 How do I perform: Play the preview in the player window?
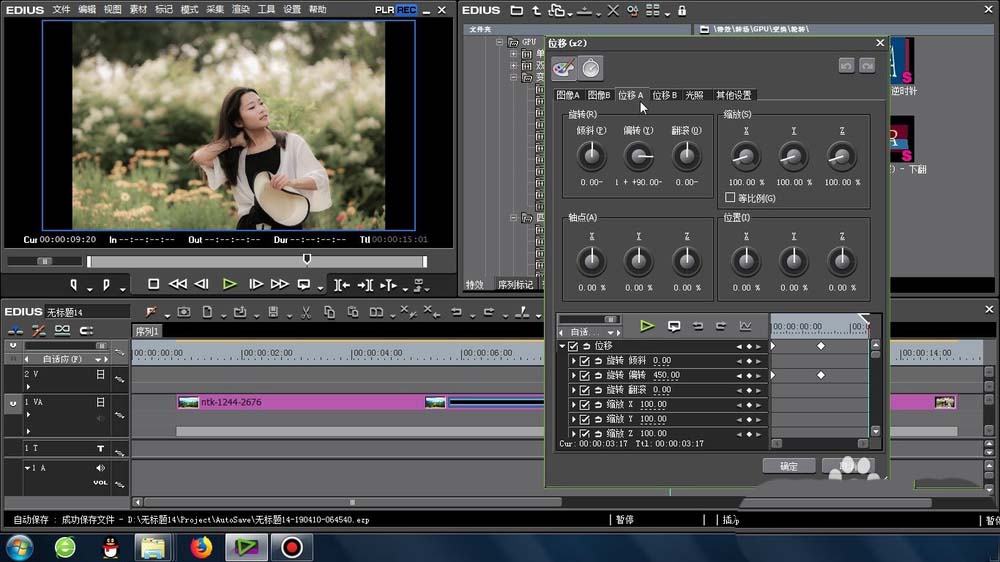(x=230, y=284)
